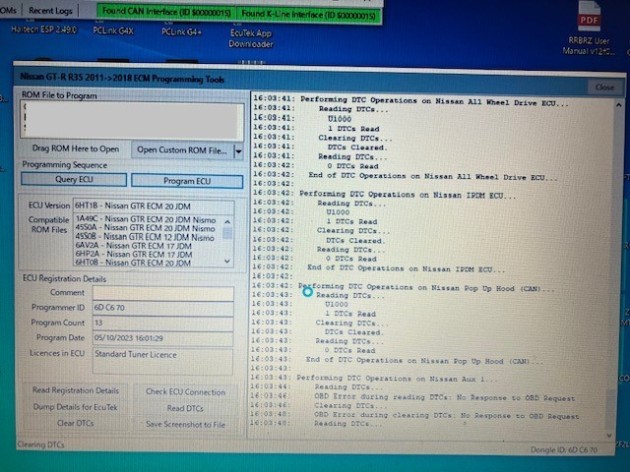Viewport: 630px width, 472px height.
Task: Click the ROM File to Program box
Action: (132, 121)
